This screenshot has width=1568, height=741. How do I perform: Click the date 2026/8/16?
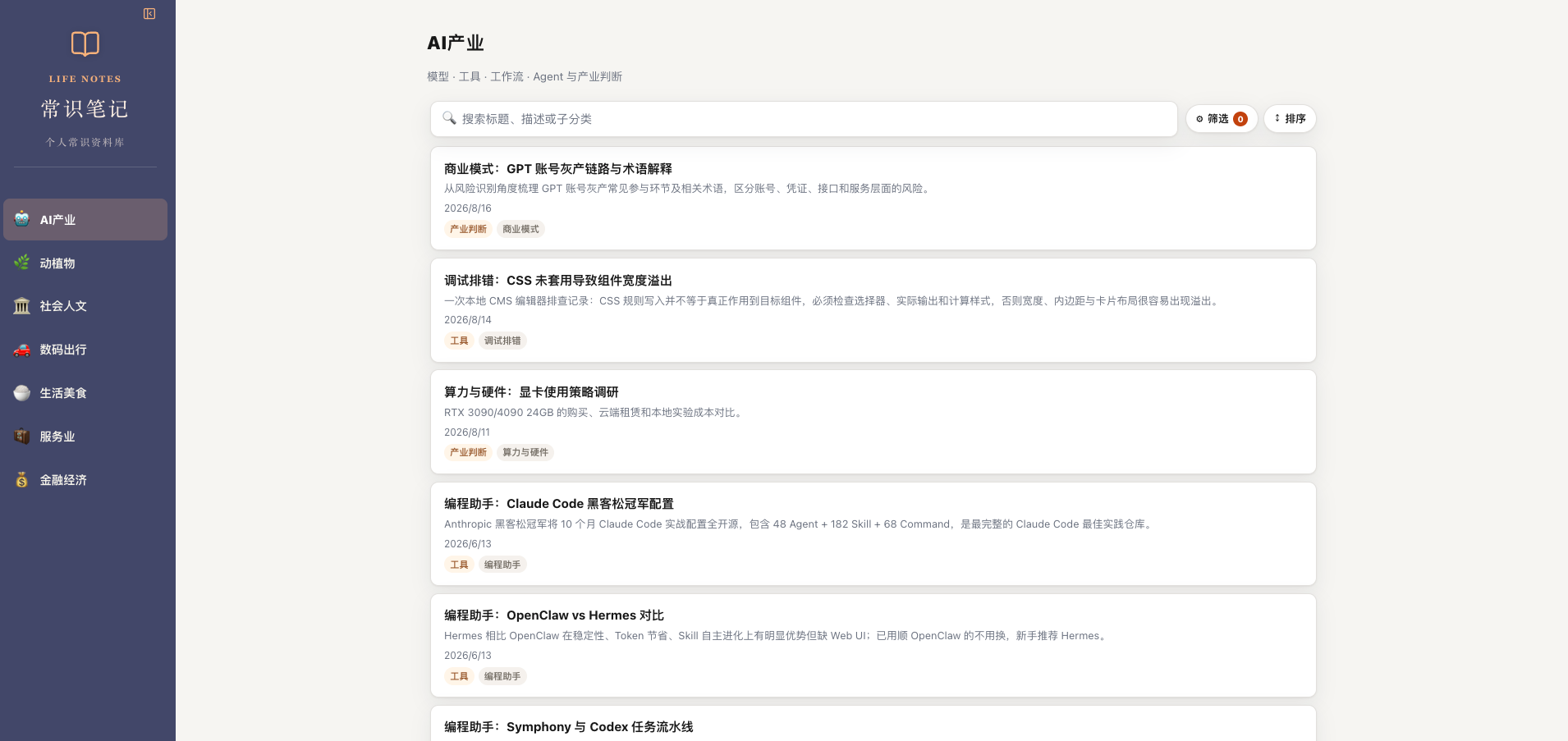[x=468, y=208]
